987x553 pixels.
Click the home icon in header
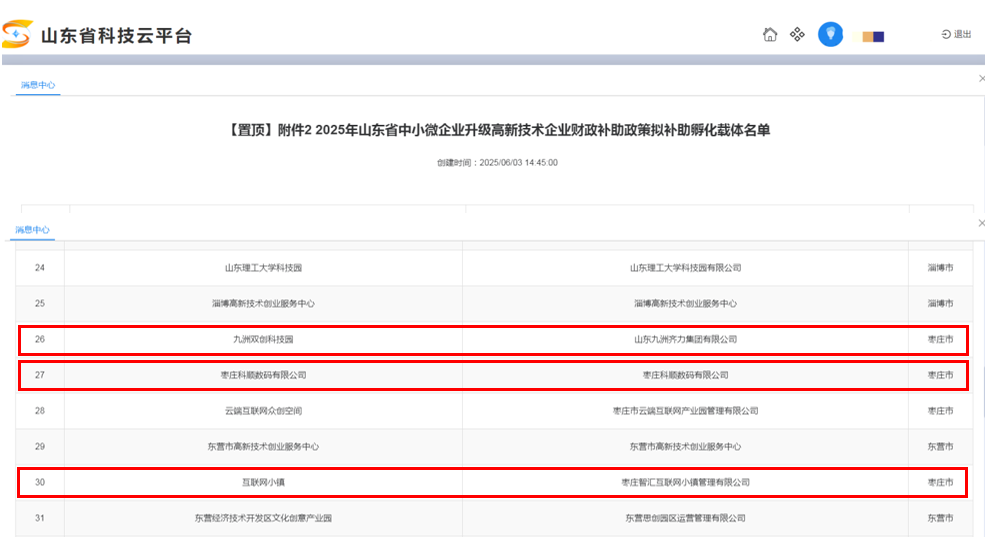pyautogui.click(x=770, y=35)
